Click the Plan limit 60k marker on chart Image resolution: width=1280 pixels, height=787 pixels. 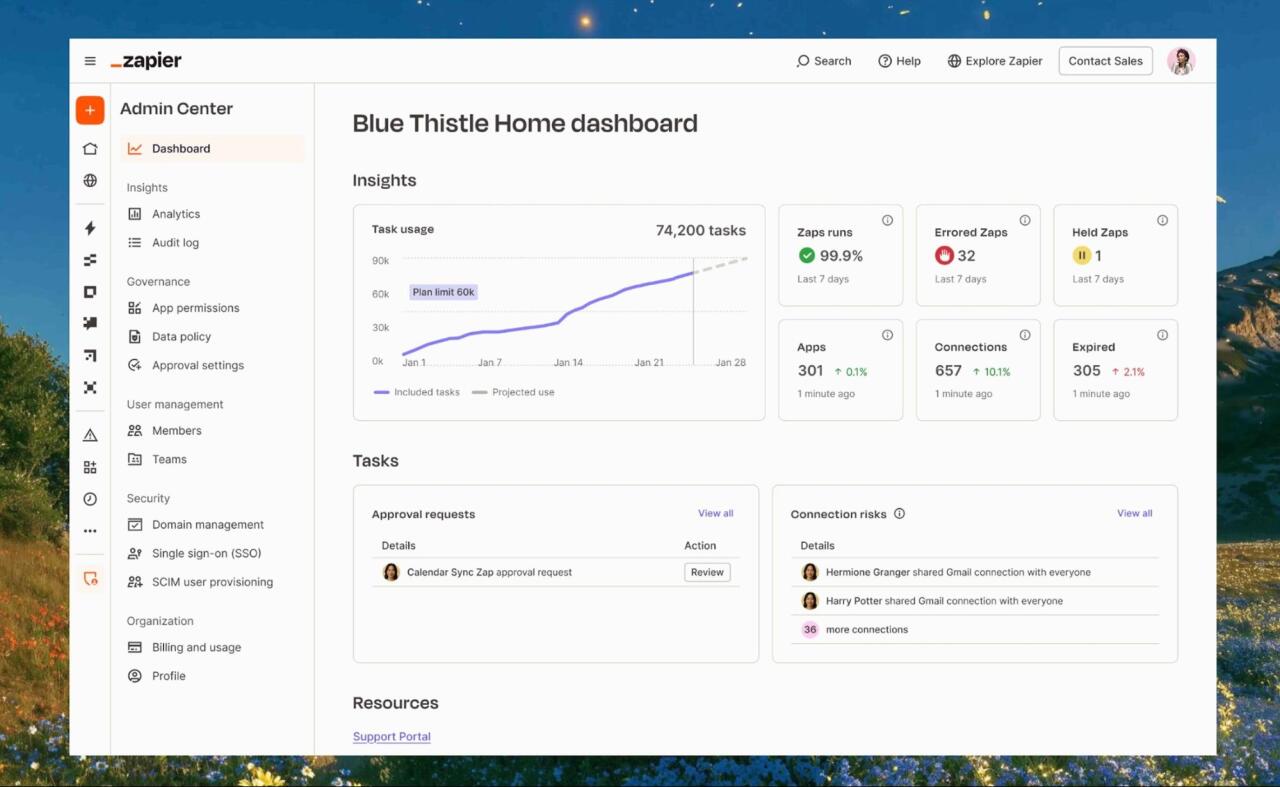coord(443,292)
